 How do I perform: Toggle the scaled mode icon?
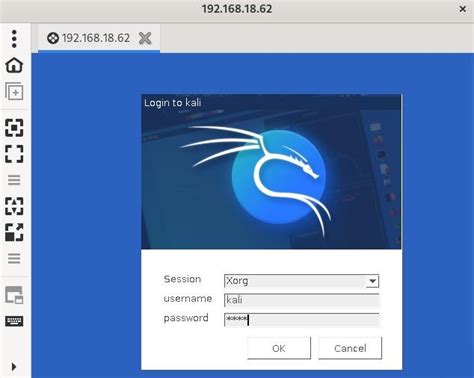click(14, 232)
